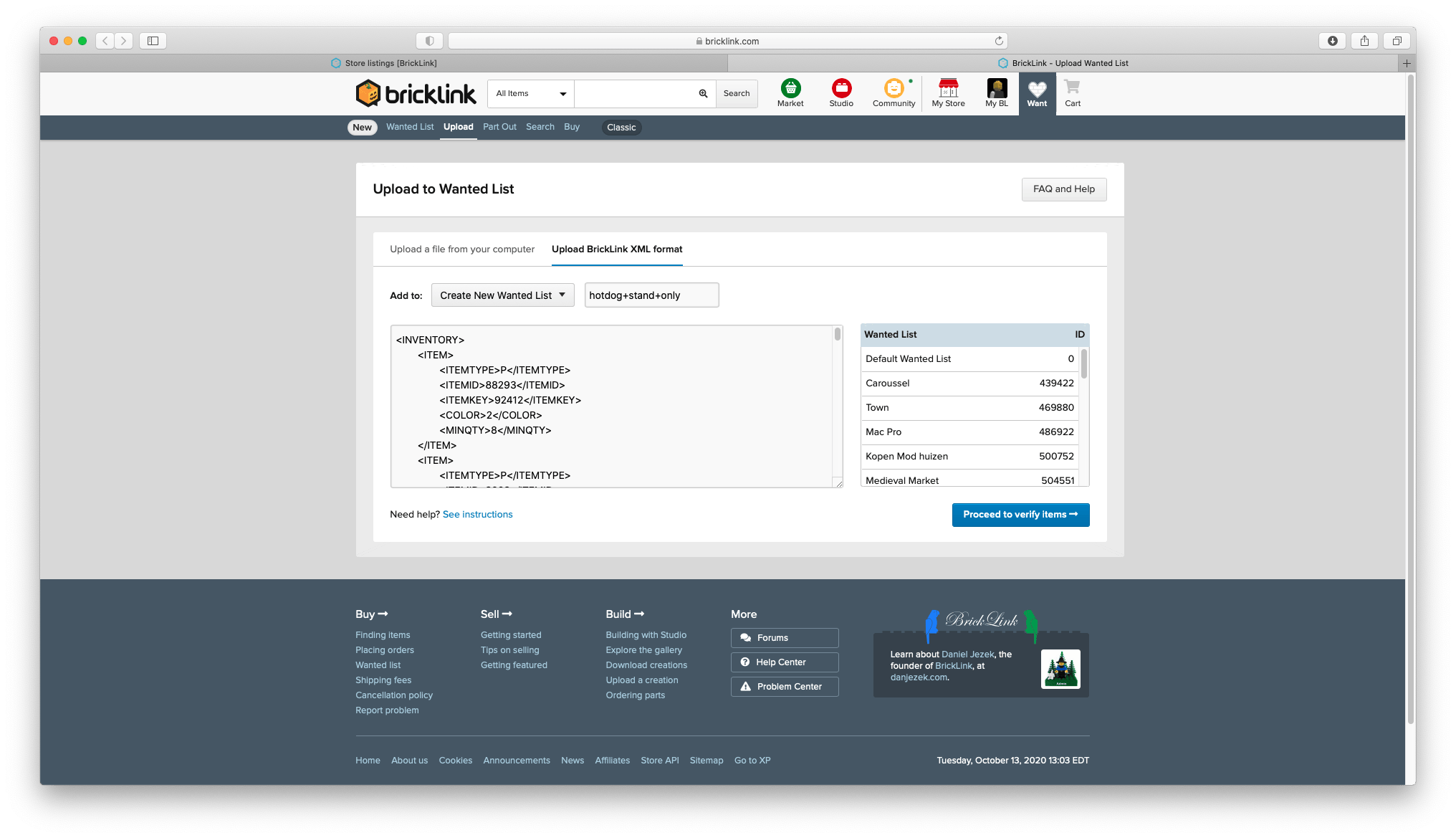Expand the All Items category dropdown

[530, 94]
